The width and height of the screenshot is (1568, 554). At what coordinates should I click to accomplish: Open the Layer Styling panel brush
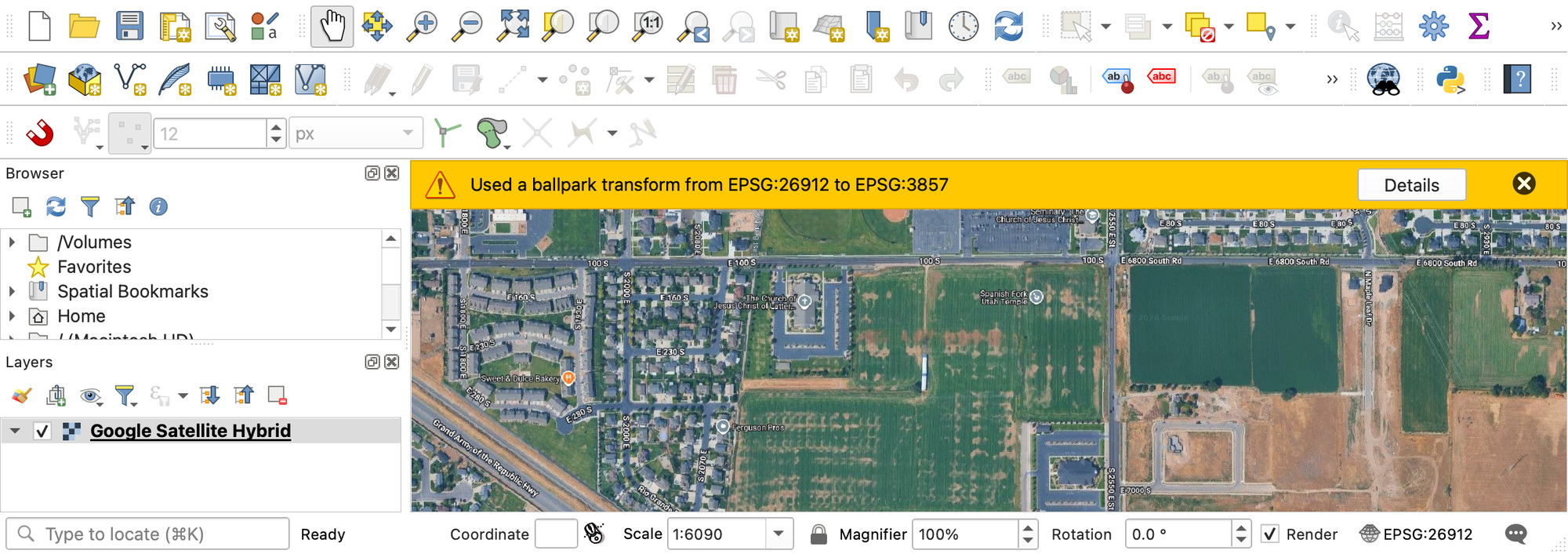pos(21,395)
